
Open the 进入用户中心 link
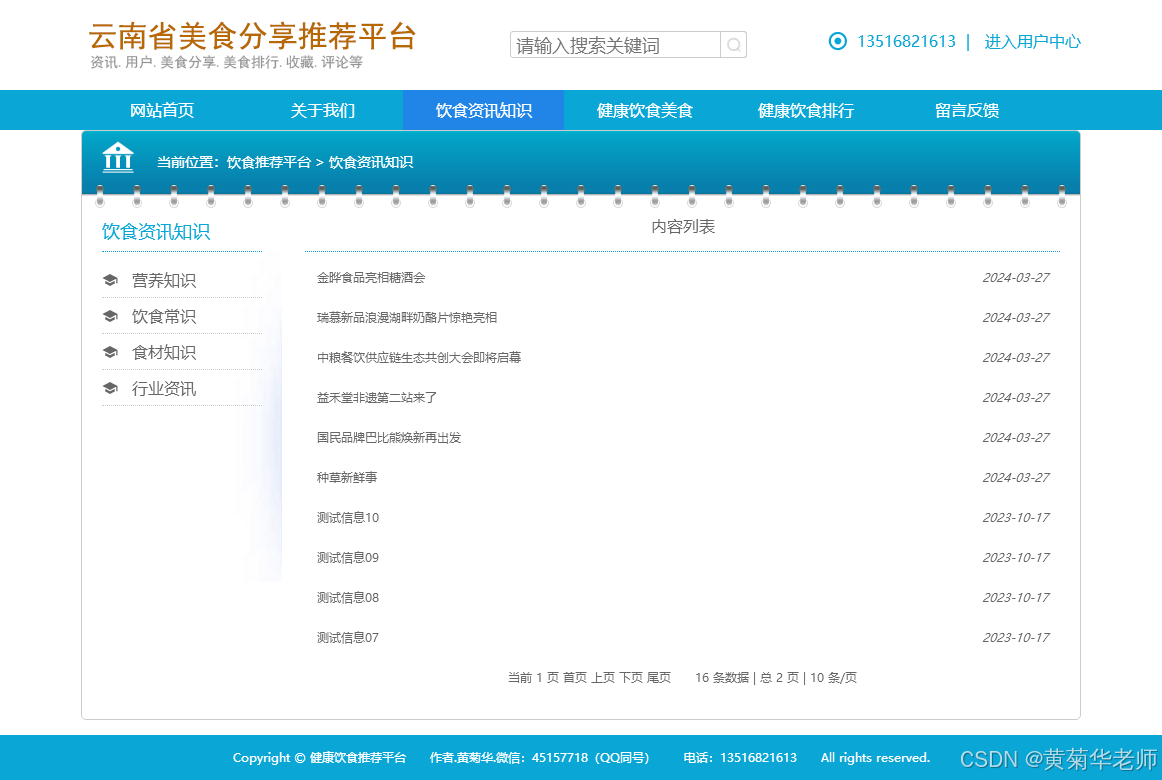click(x=1032, y=42)
